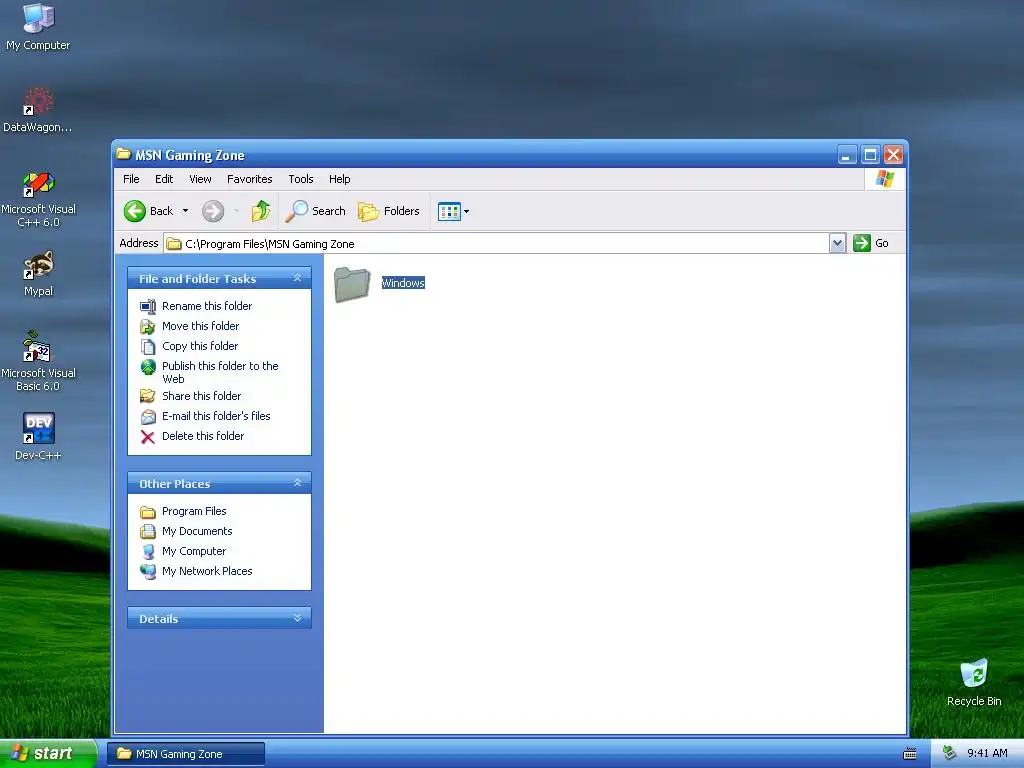Go to Program Files in Other Places
The height and width of the screenshot is (768, 1024).
(x=194, y=511)
